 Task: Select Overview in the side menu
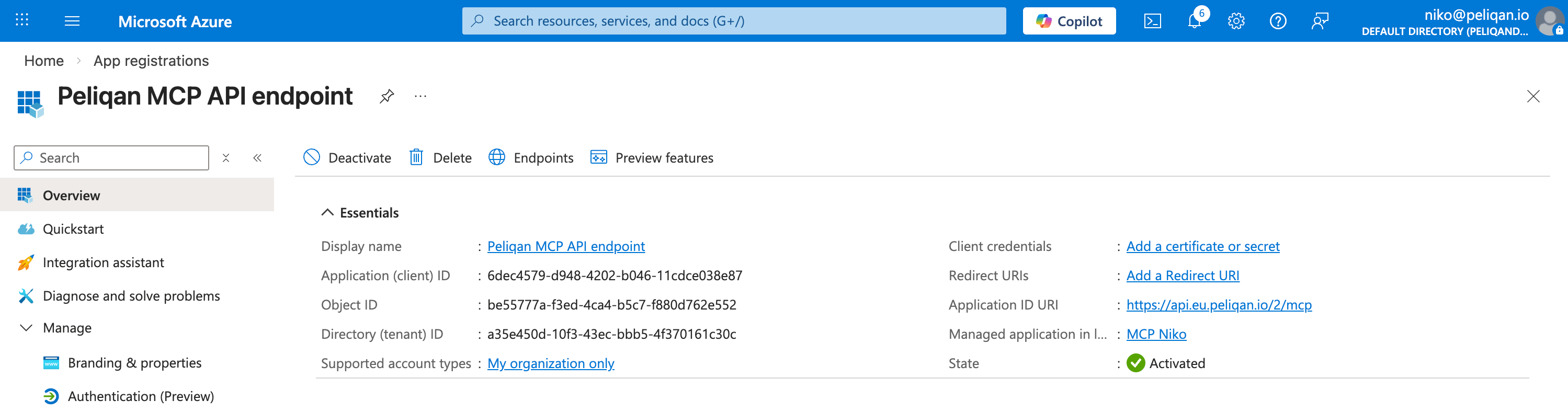(x=137, y=196)
